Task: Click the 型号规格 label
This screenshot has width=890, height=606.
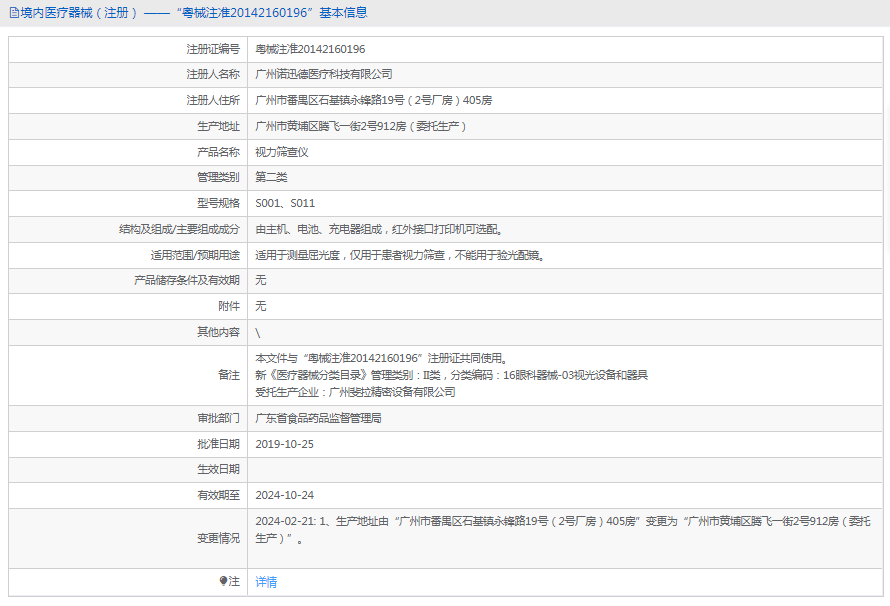Action: [219, 203]
